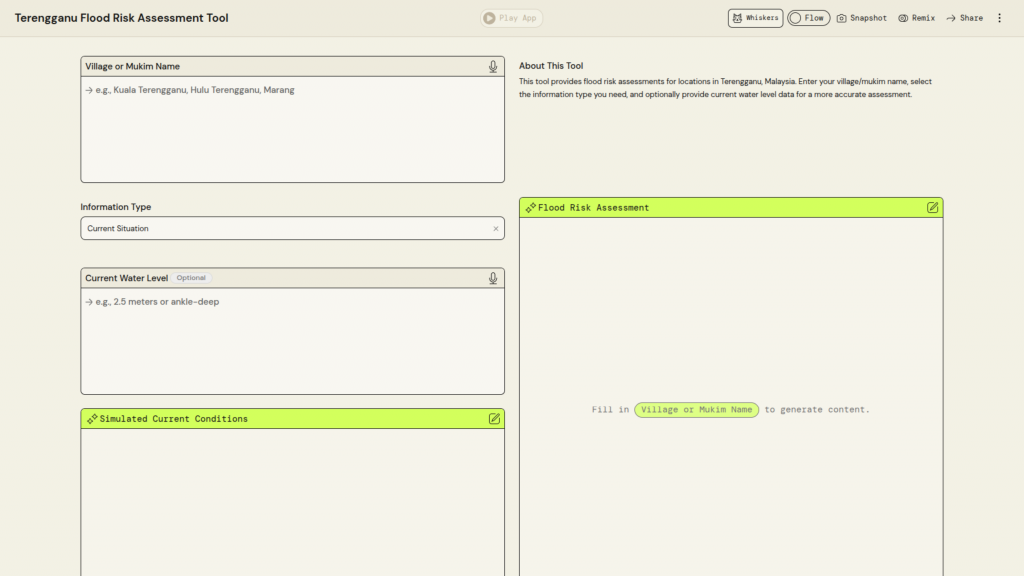Click the Simulated Current Conditions header bar
1024x576 pixels.
pyautogui.click(x=280, y=419)
